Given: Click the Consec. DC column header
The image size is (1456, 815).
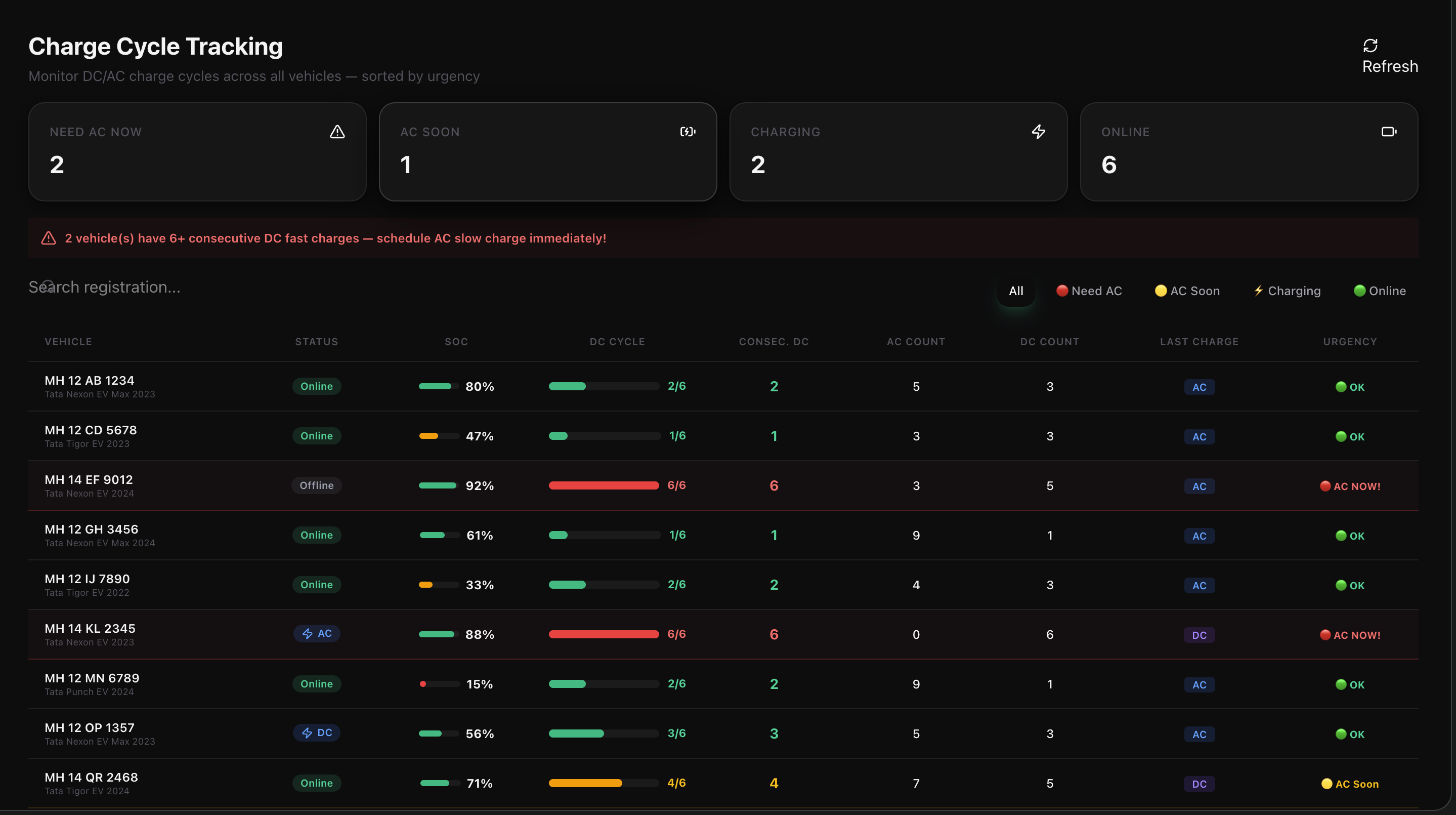Looking at the screenshot, I should (x=773, y=342).
